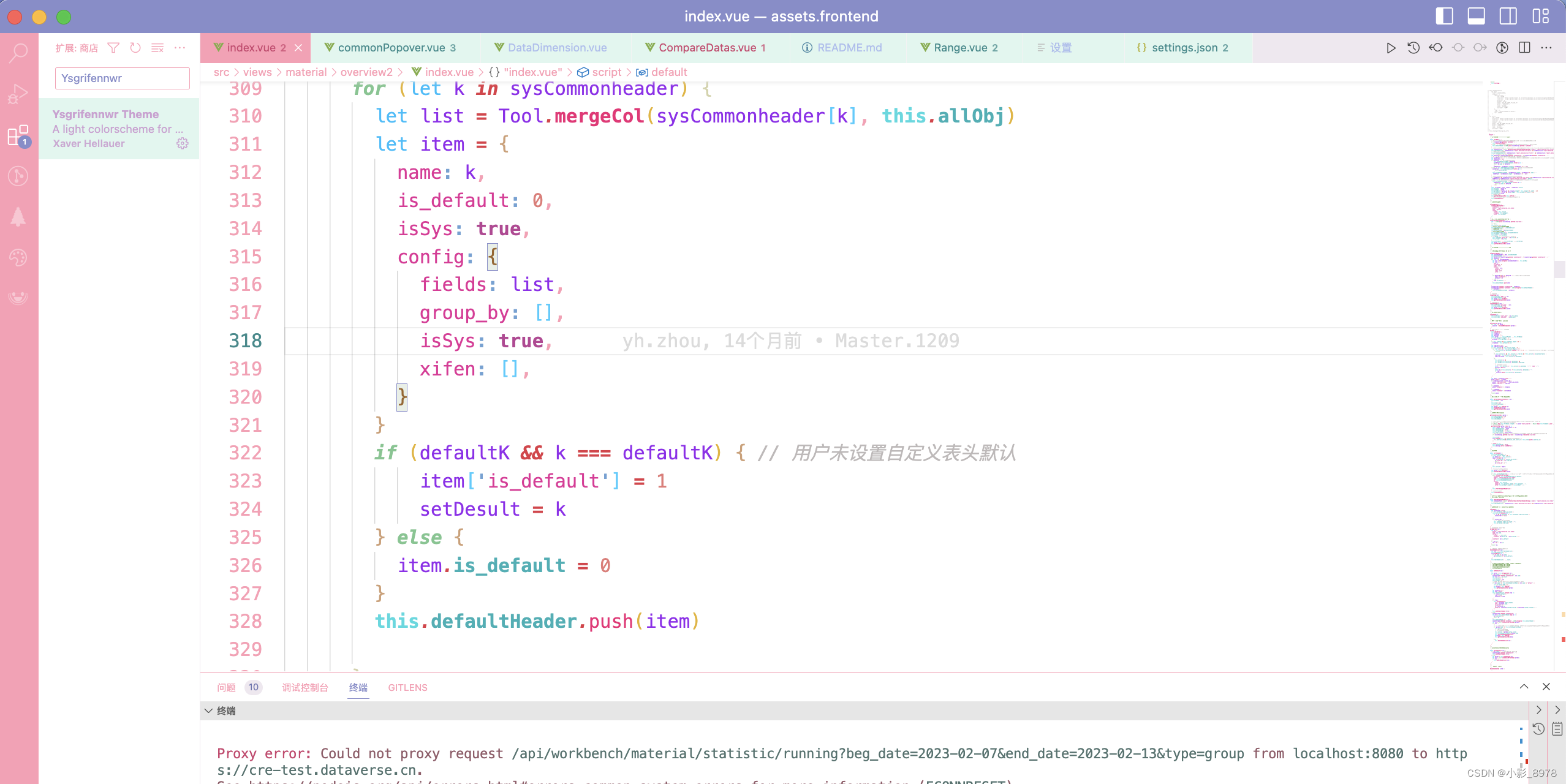This screenshot has width=1566, height=784.
Task: Maximize panel size with up chevron
Action: coord(1524,687)
